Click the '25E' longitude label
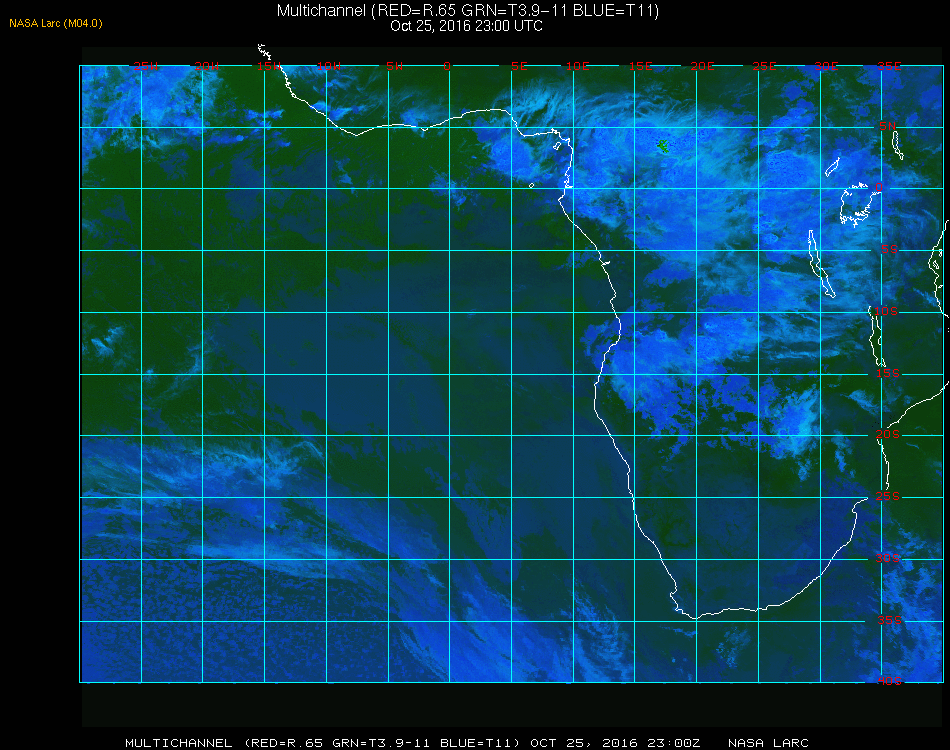The height and width of the screenshot is (750, 950). [764, 66]
